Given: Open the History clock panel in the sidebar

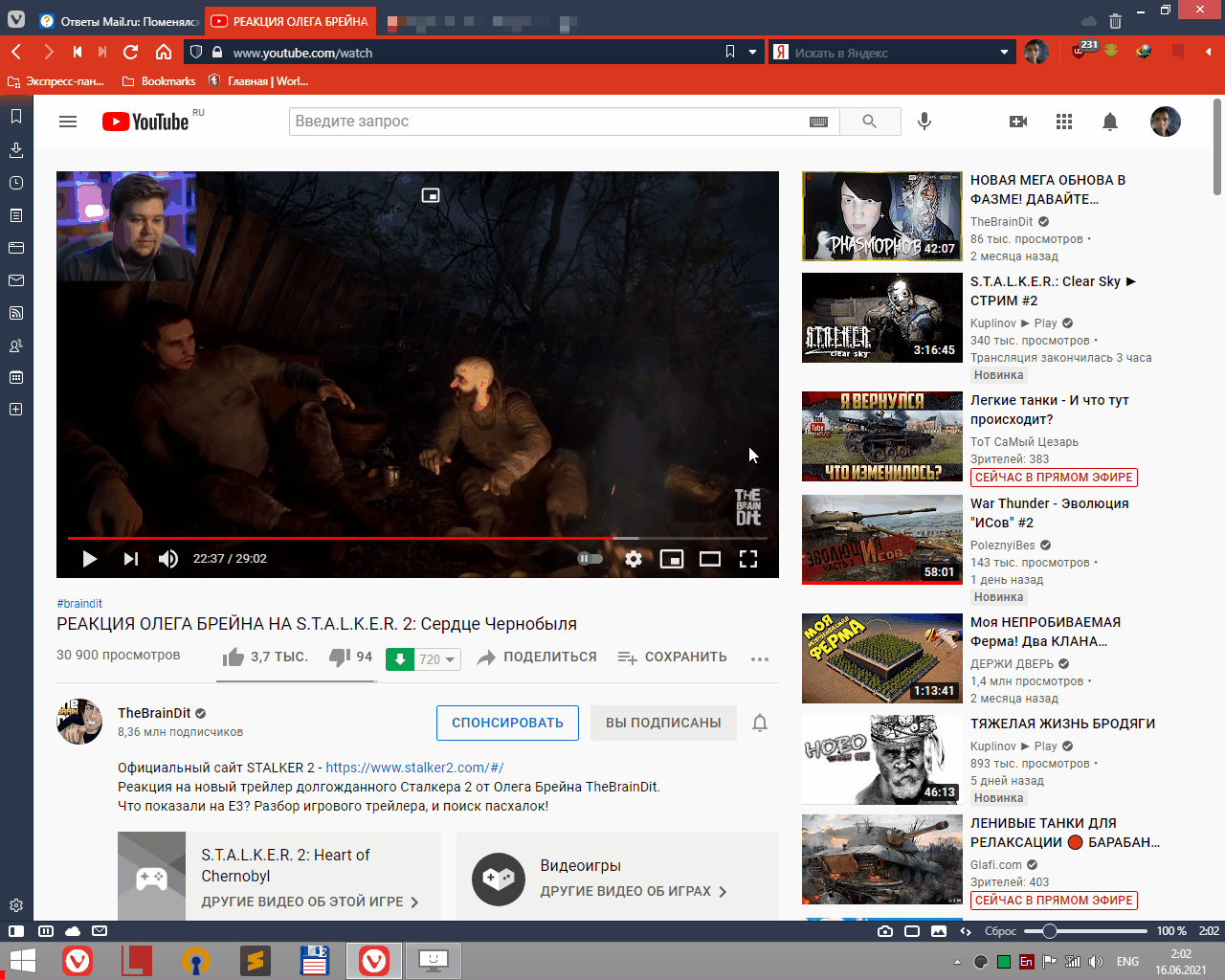Looking at the screenshot, I should (16, 183).
